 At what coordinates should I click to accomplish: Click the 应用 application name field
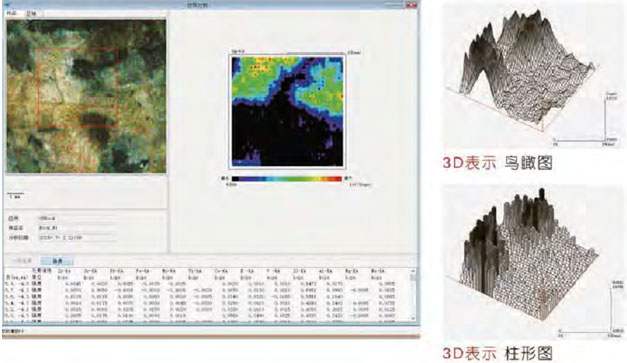click(78, 218)
